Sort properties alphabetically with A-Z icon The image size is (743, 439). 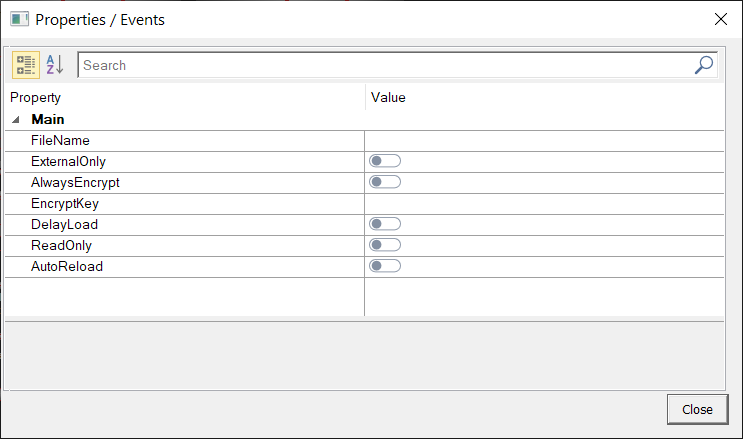coord(55,65)
